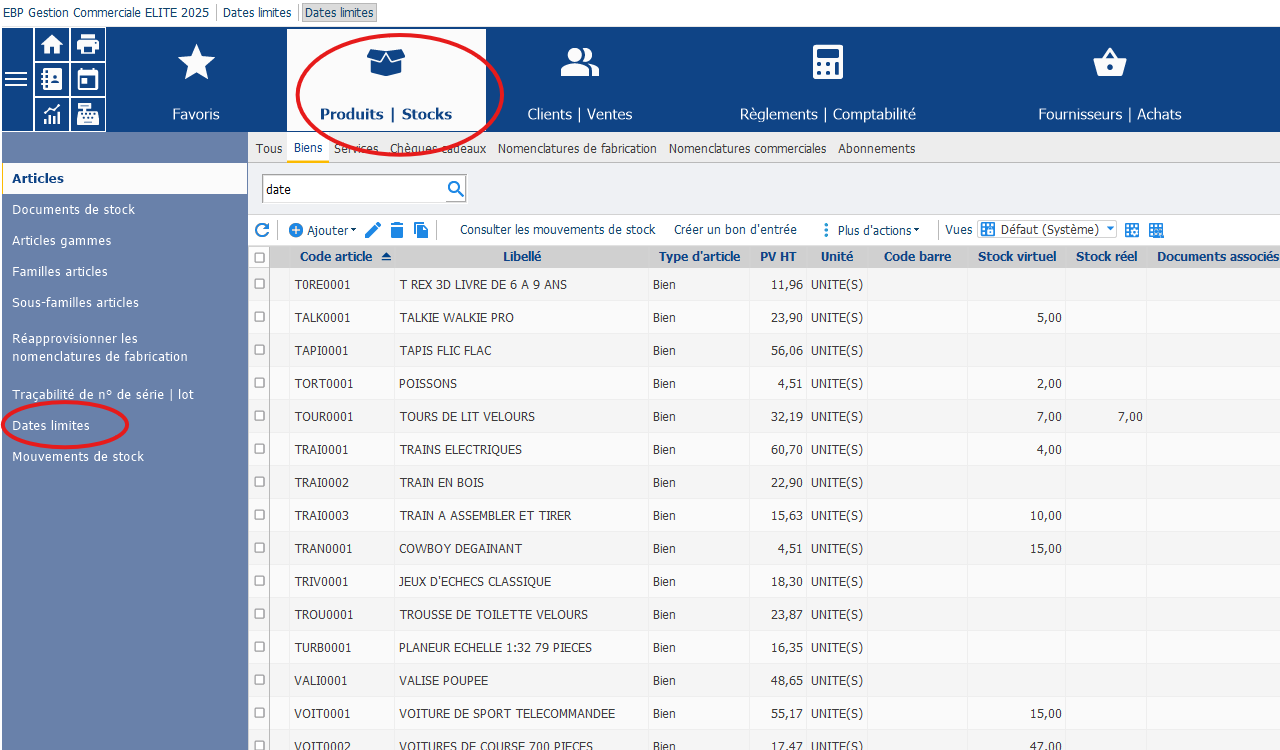Check the VALI0001 row checkbox
1280x750 pixels.
(260, 680)
